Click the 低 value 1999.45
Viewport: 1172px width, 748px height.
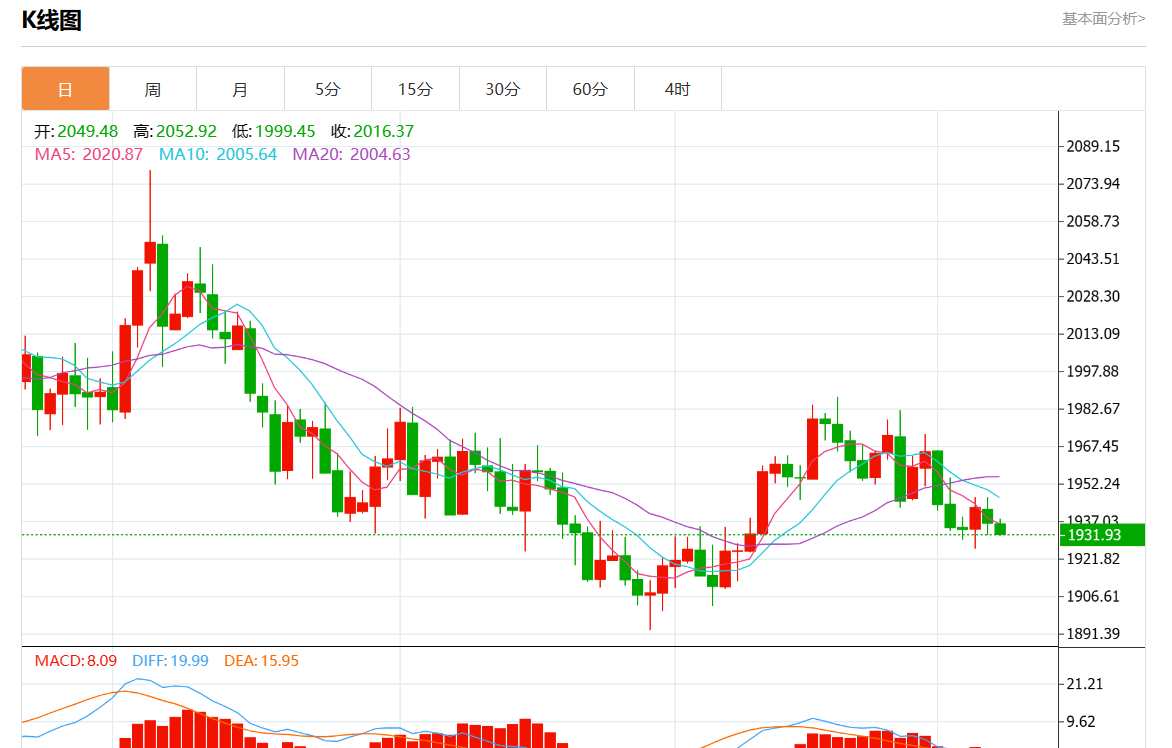pyautogui.click(x=285, y=132)
